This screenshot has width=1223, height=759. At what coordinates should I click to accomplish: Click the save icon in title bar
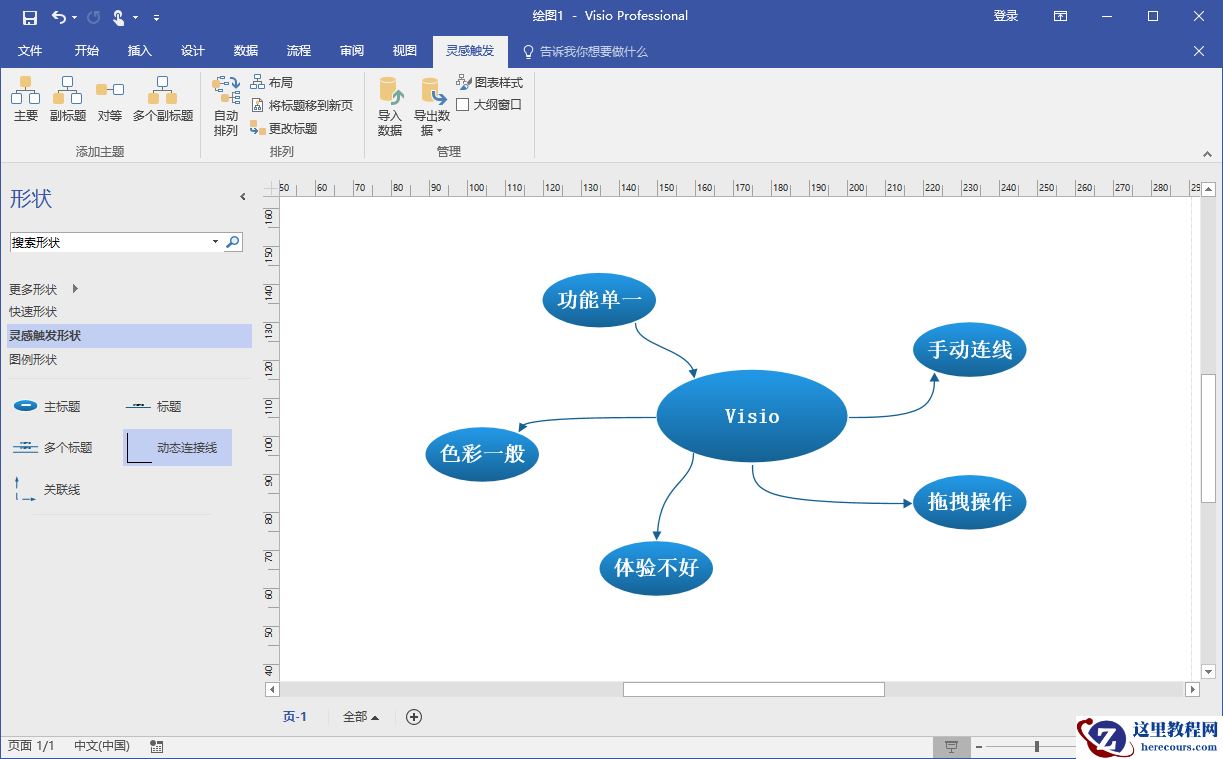pos(30,17)
